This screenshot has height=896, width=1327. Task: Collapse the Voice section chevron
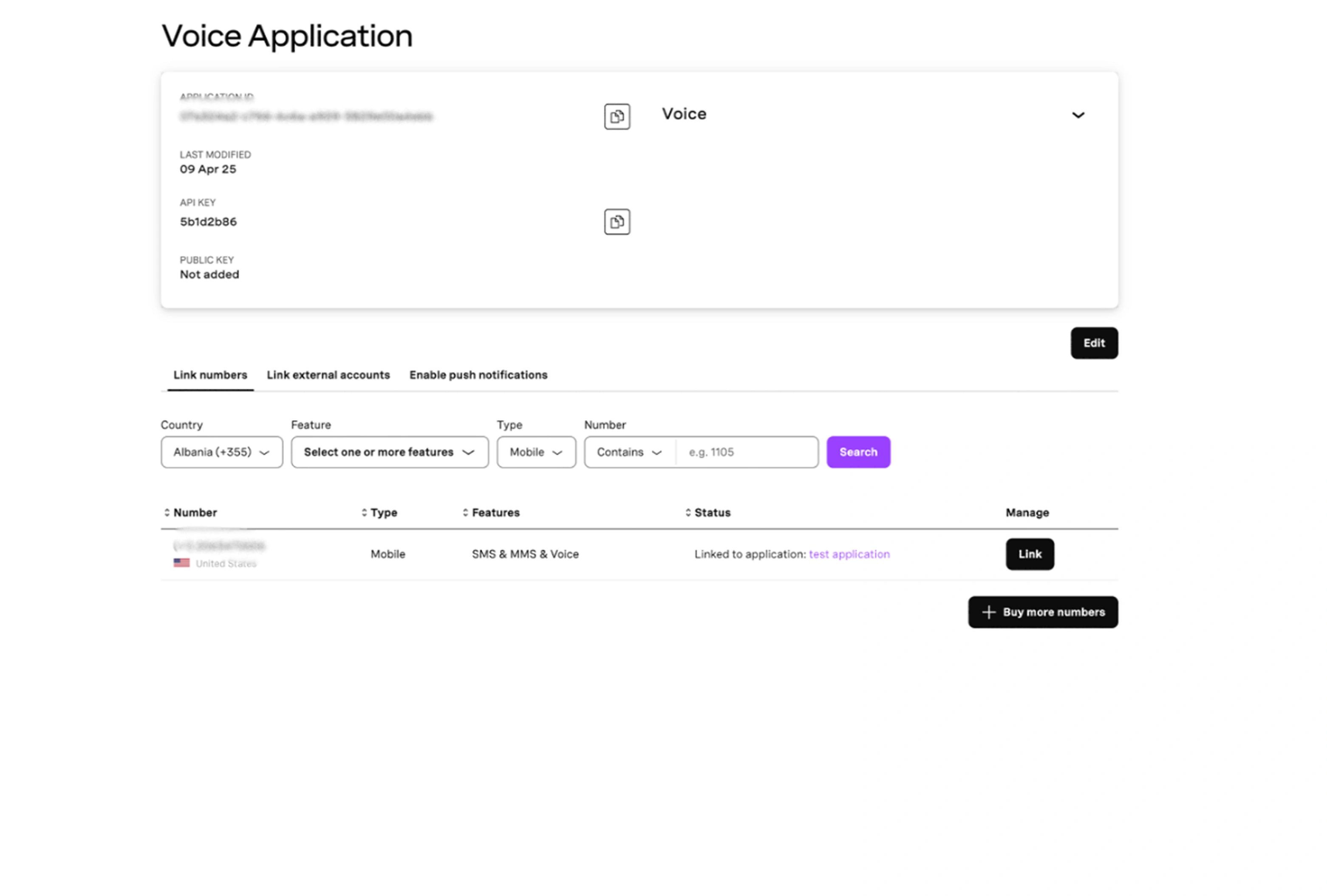[1078, 116]
